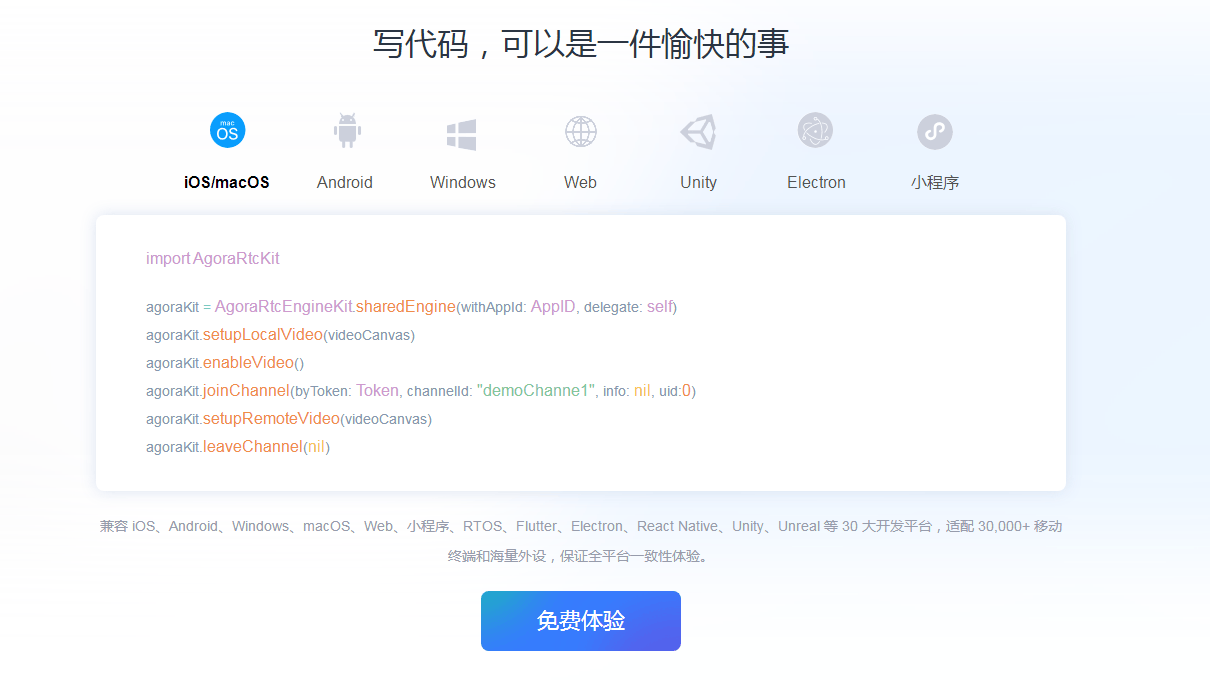Switch to the Unity tab label

(698, 182)
